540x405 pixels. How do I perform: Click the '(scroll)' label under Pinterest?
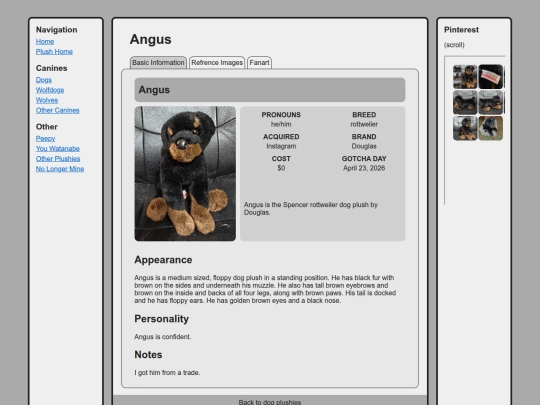tap(454, 45)
